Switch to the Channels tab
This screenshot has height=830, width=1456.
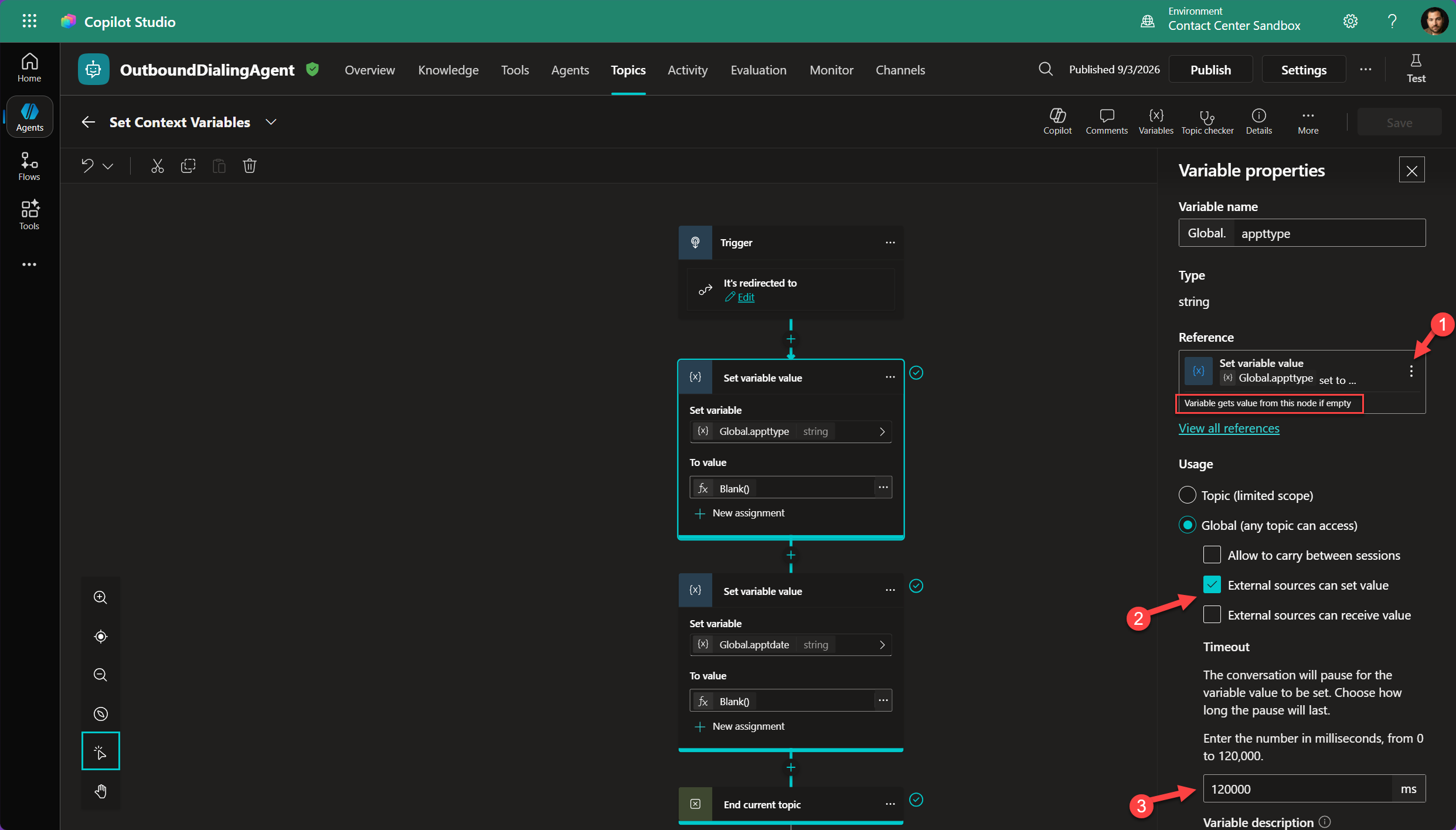point(900,70)
